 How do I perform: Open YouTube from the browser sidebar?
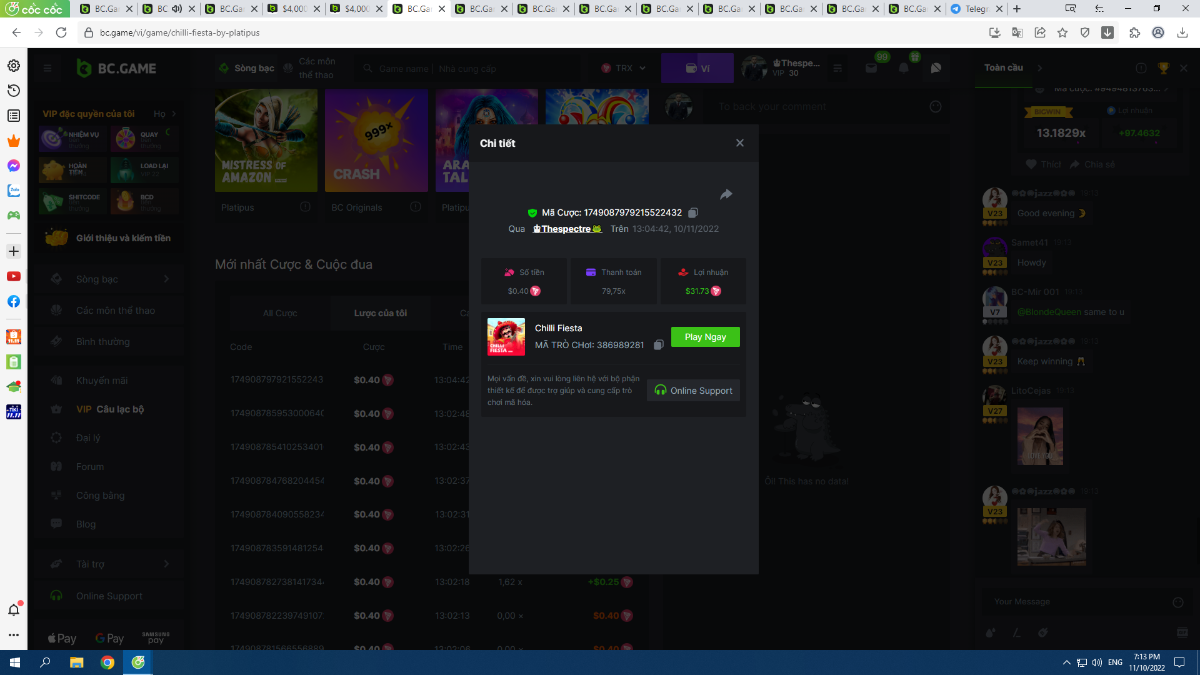(14, 276)
